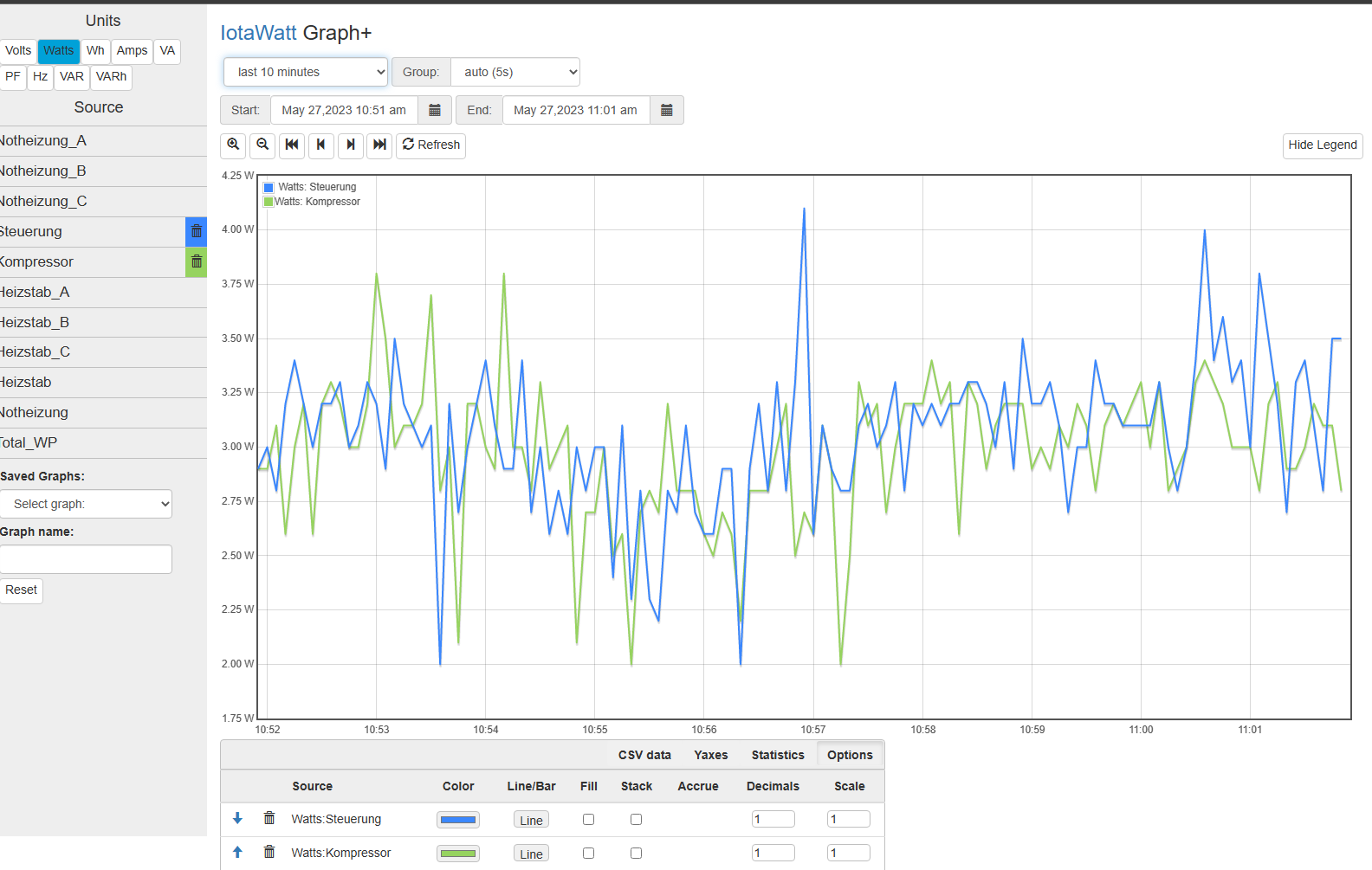Enable Stack for Watts:Steuerung

[636, 819]
